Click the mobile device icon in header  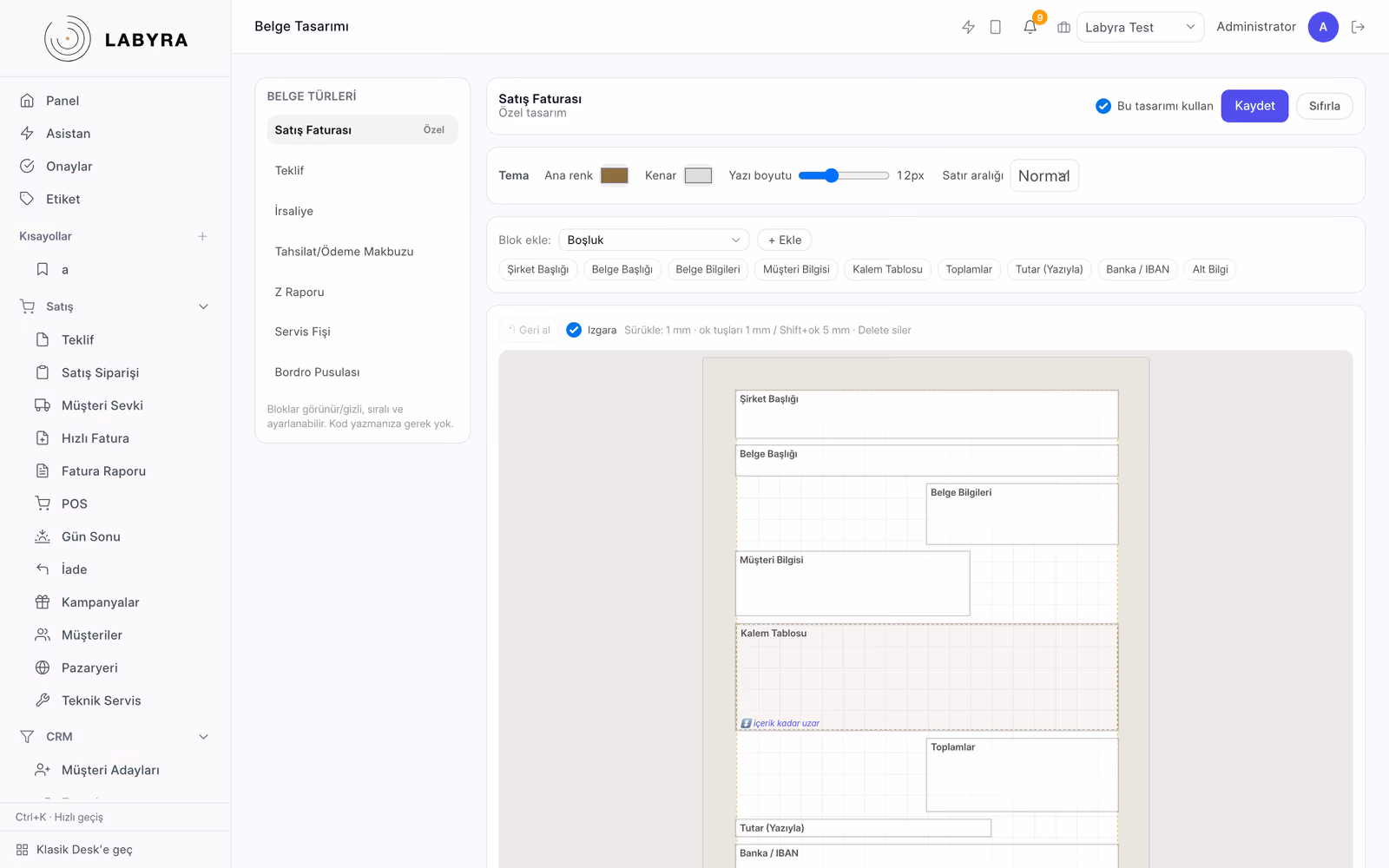pos(996,27)
